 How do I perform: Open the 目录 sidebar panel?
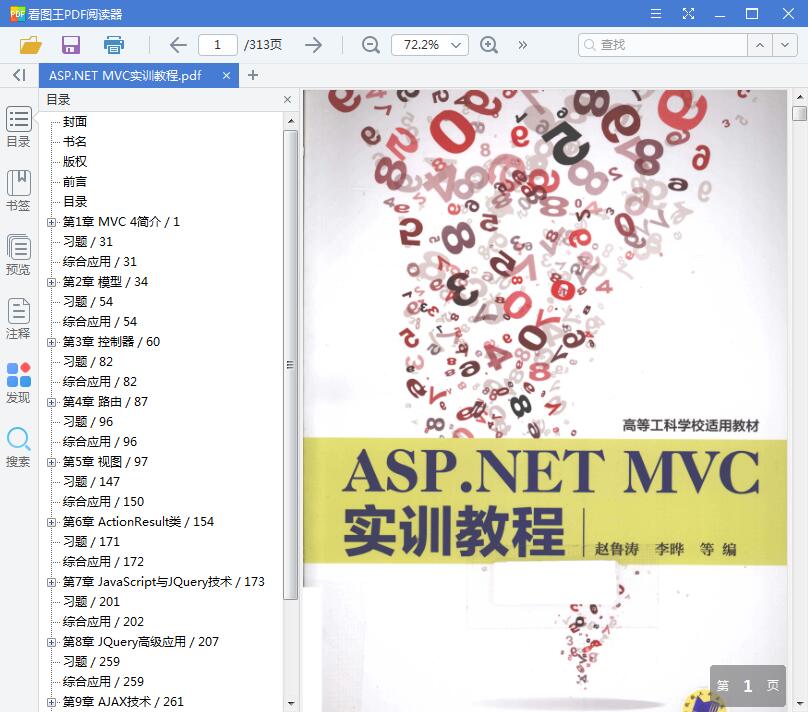pyautogui.click(x=19, y=127)
